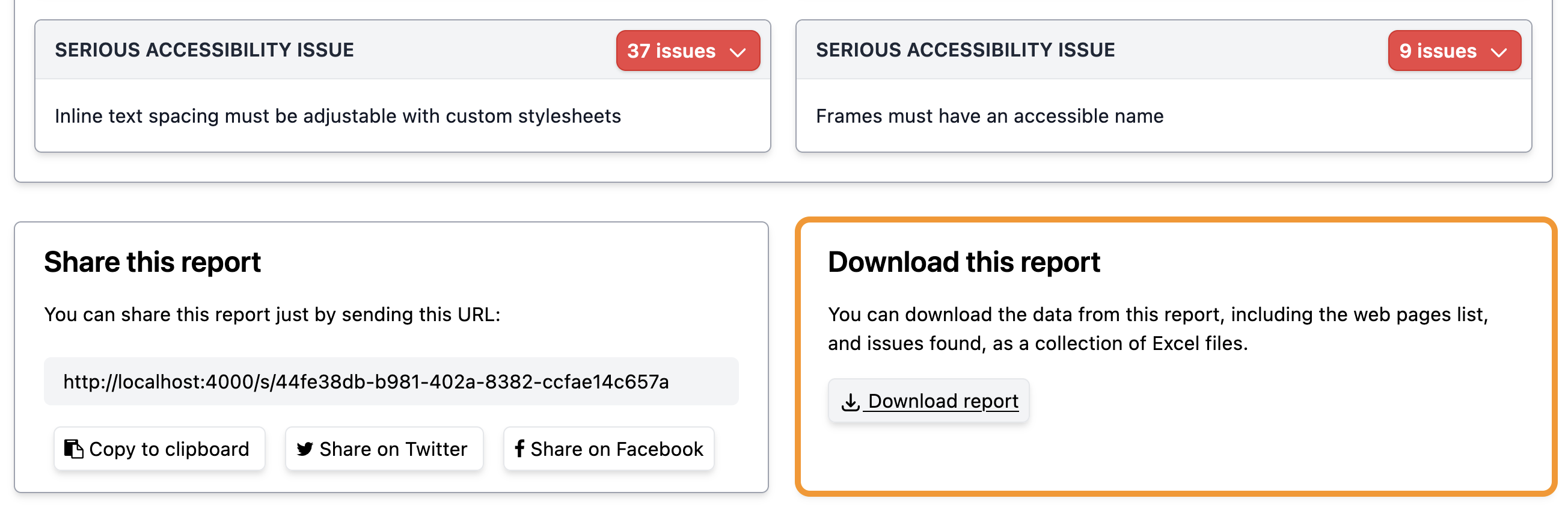This screenshot has height=528, width=1568.
Task: Expand the 9 issues dropdown
Action: coord(1454,51)
